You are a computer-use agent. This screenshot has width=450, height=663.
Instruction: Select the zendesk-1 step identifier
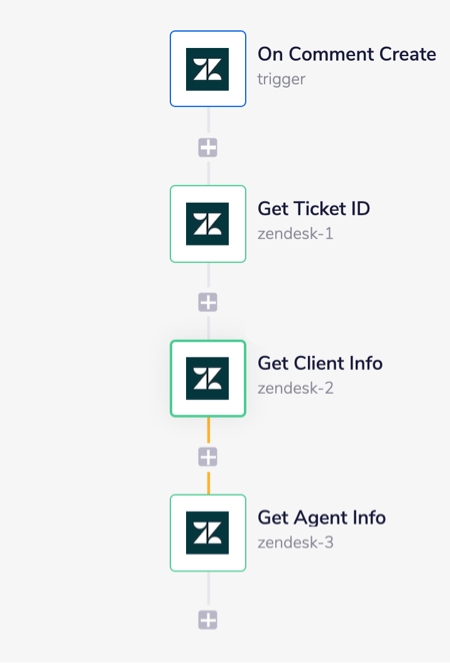(295, 233)
